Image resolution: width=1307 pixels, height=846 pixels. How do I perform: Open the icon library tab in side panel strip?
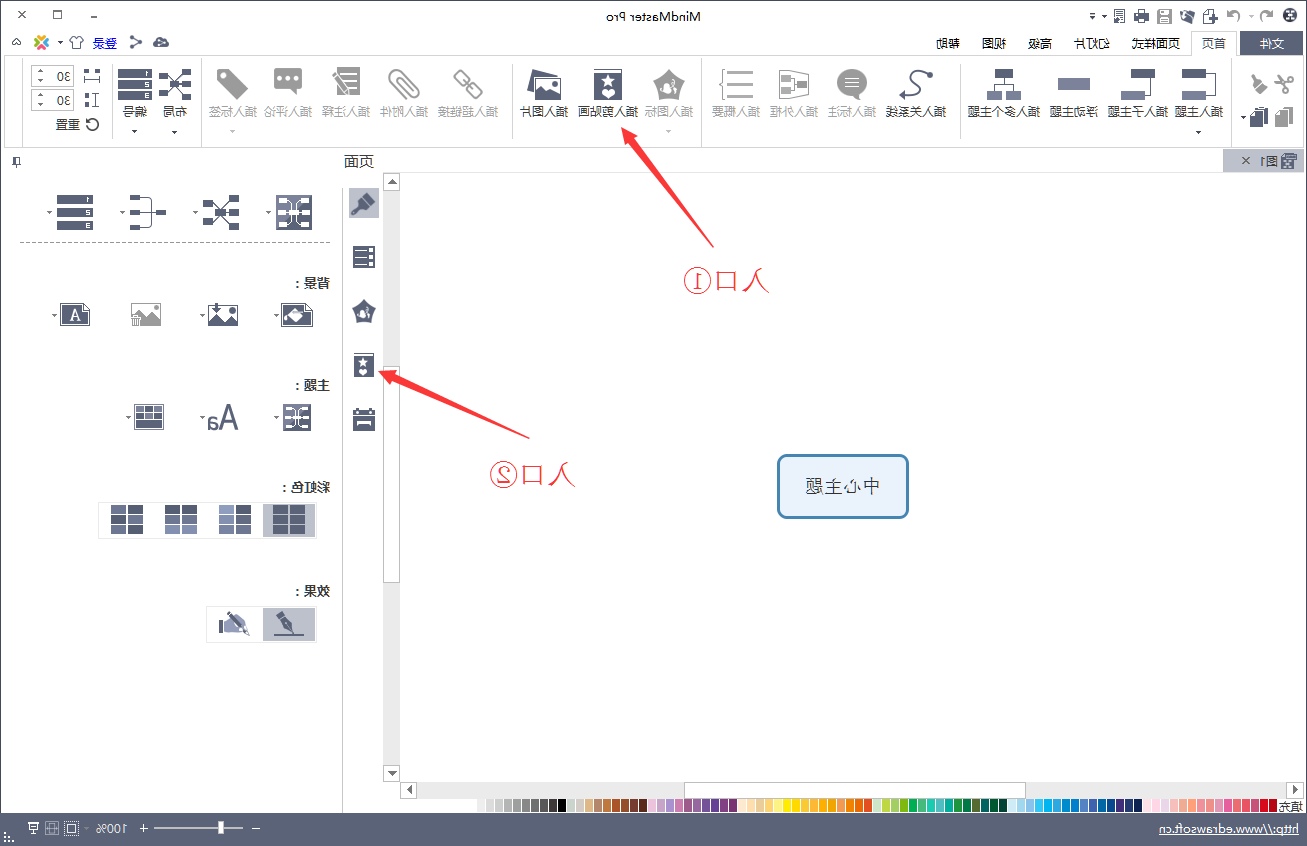tap(364, 311)
